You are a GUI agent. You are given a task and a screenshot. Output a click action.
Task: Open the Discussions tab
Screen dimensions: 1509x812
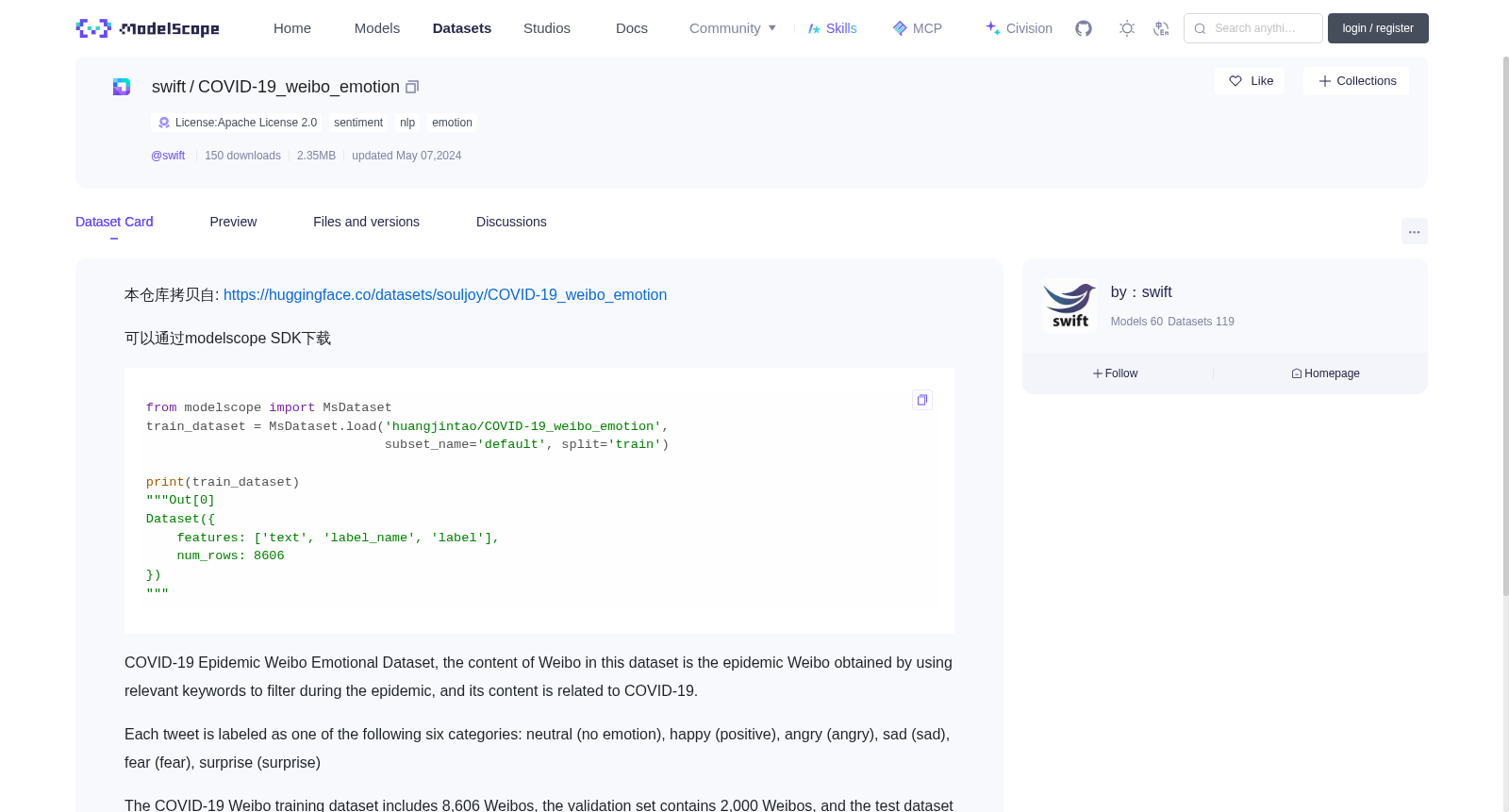(511, 222)
